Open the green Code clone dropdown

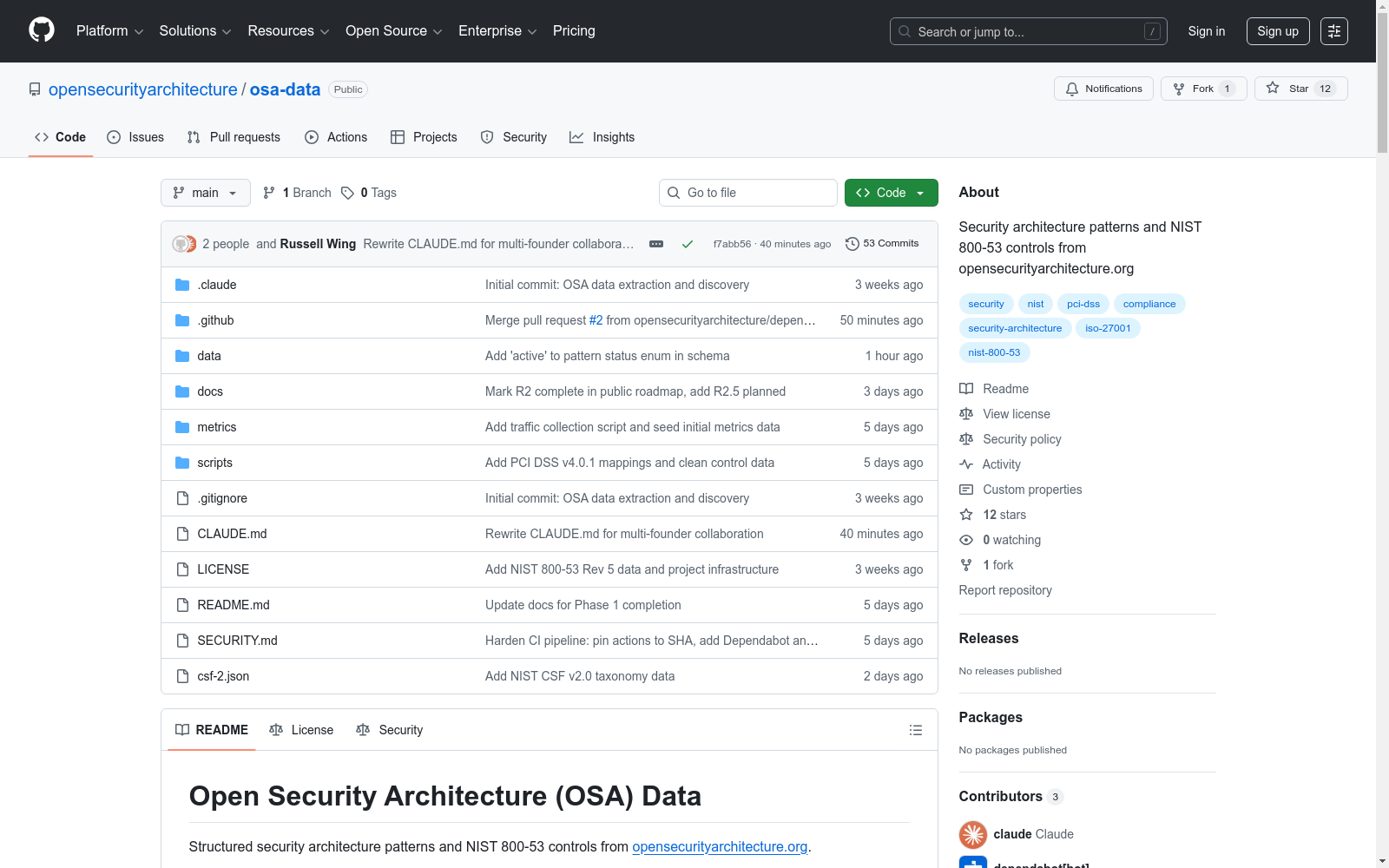click(x=891, y=193)
